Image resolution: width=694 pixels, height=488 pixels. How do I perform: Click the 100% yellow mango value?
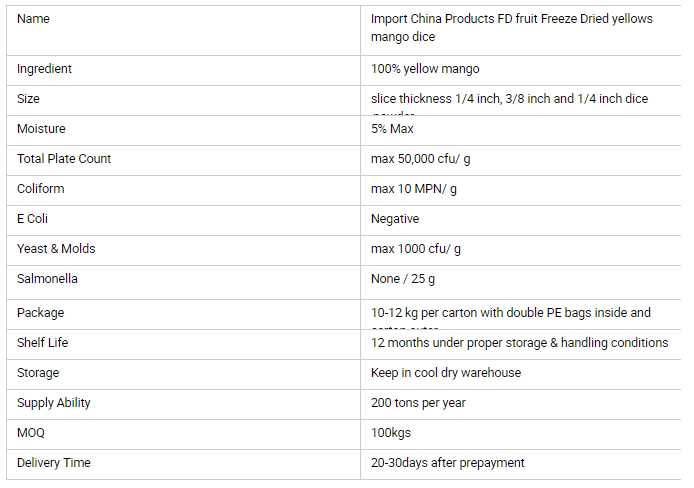[x=425, y=69]
